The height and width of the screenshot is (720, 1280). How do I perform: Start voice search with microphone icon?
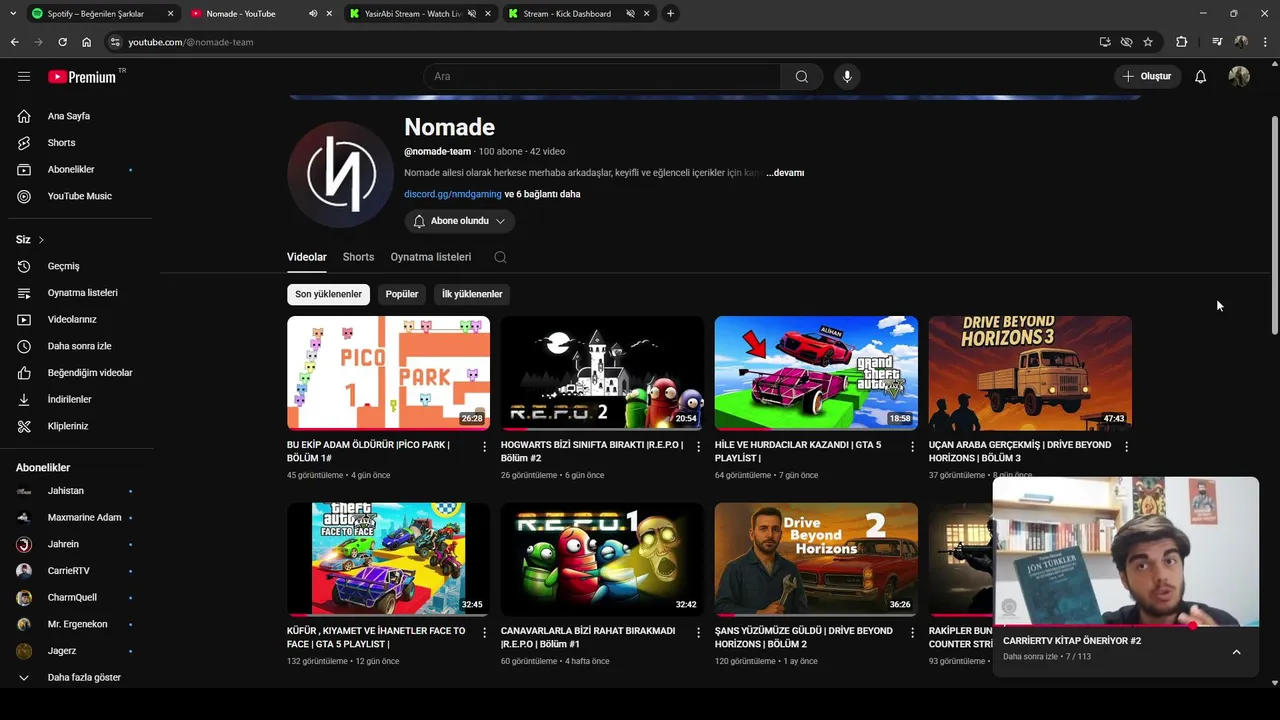tap(847, 76)
